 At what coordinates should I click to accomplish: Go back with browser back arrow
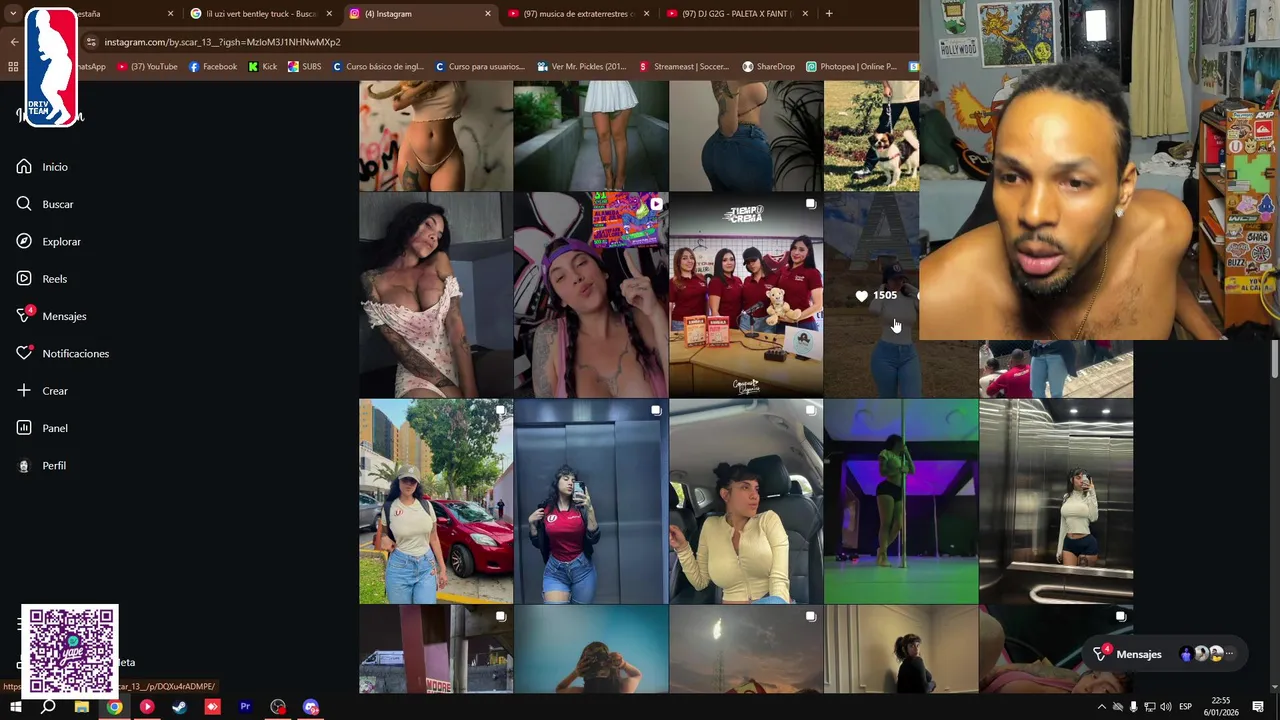(14, 42)
